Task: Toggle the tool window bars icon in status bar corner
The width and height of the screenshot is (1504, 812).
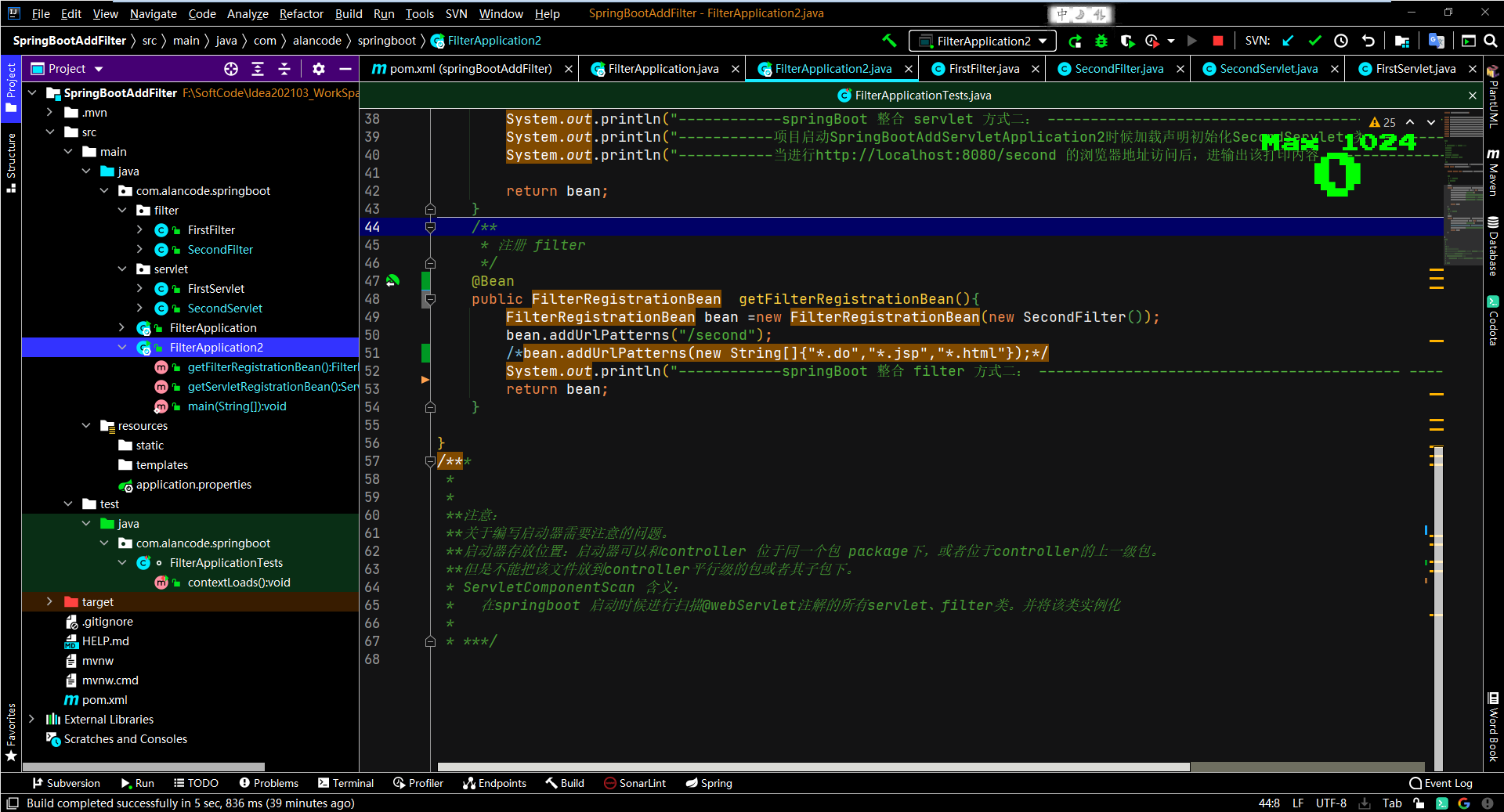Action: click(12, 803)
